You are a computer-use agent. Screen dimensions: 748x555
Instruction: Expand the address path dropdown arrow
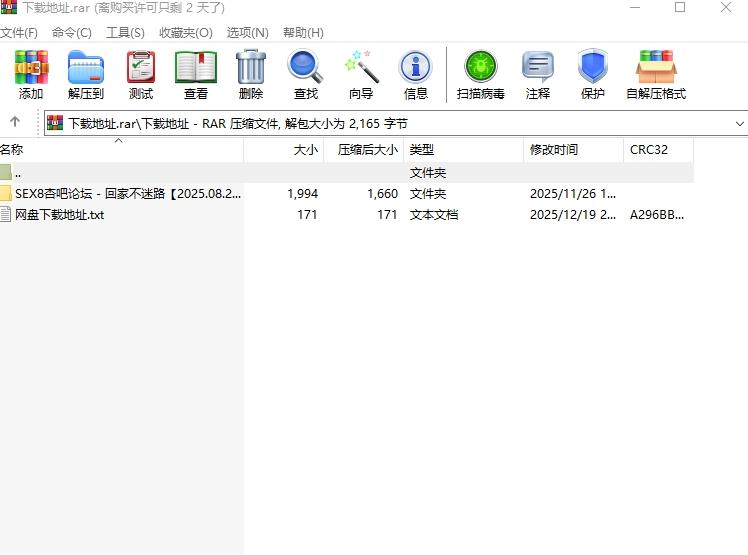(740, 123)
